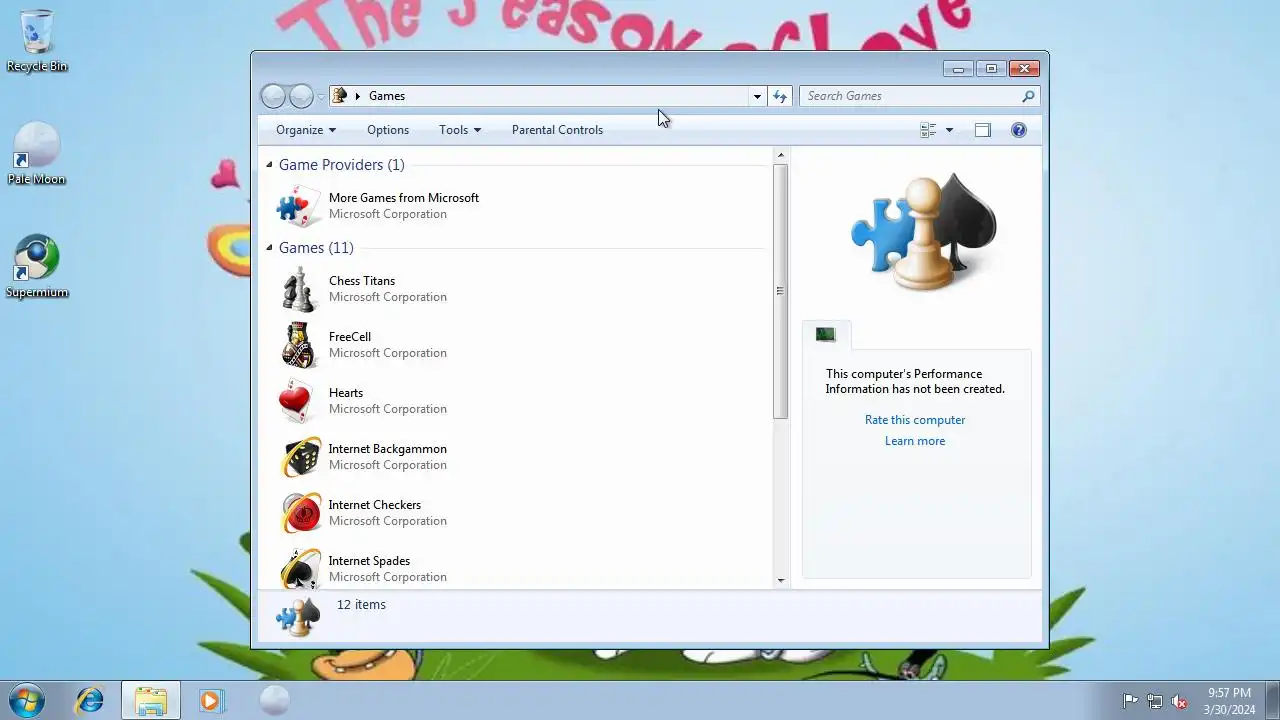The image size is (1280, 720).
Task: Click the network tray icon
Action: 1155,701
